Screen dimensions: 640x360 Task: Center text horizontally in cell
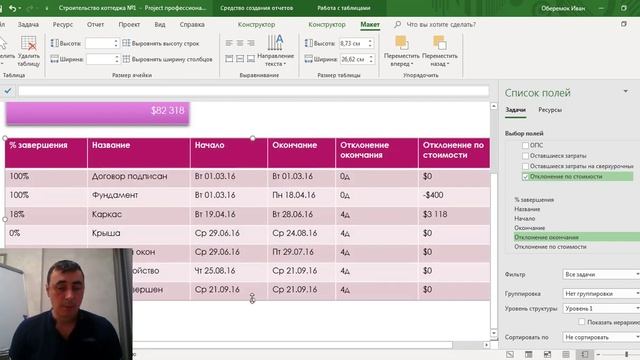point(240,43)
